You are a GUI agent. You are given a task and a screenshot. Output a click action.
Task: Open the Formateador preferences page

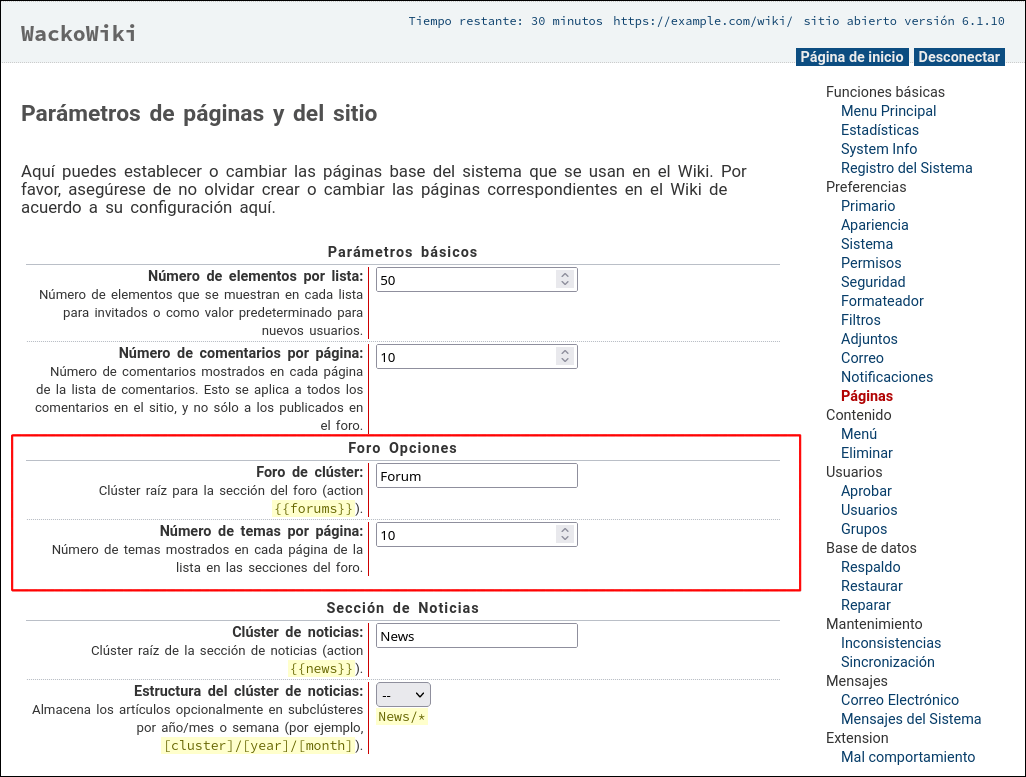point(882,301)
